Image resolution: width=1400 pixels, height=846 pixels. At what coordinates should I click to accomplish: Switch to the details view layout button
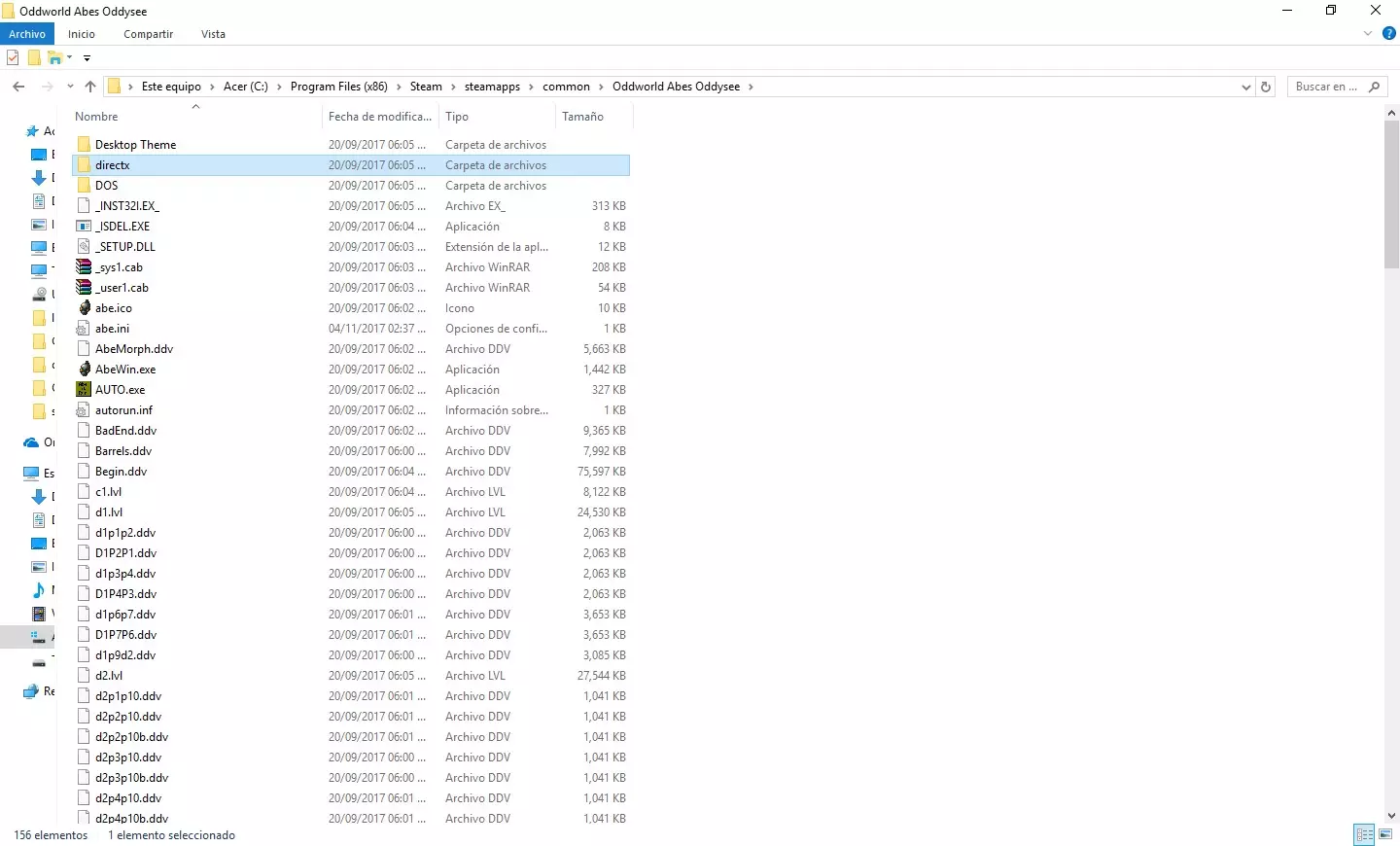click(x=1364, y=834)
